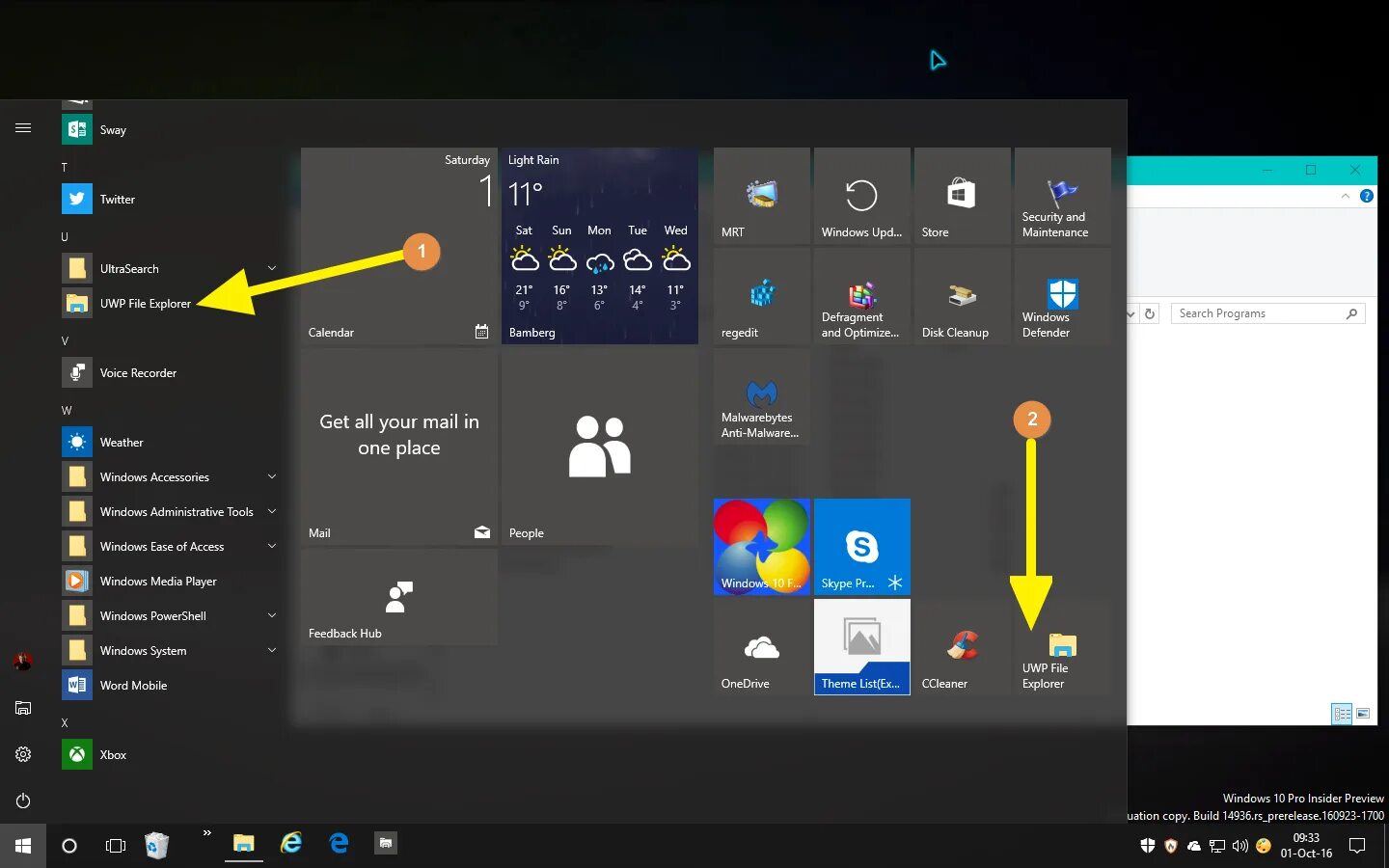Open File Explorer on the taskbar
Image resolution: width=1389 pixels, height=868 pixels.
[x=244, y=844]
